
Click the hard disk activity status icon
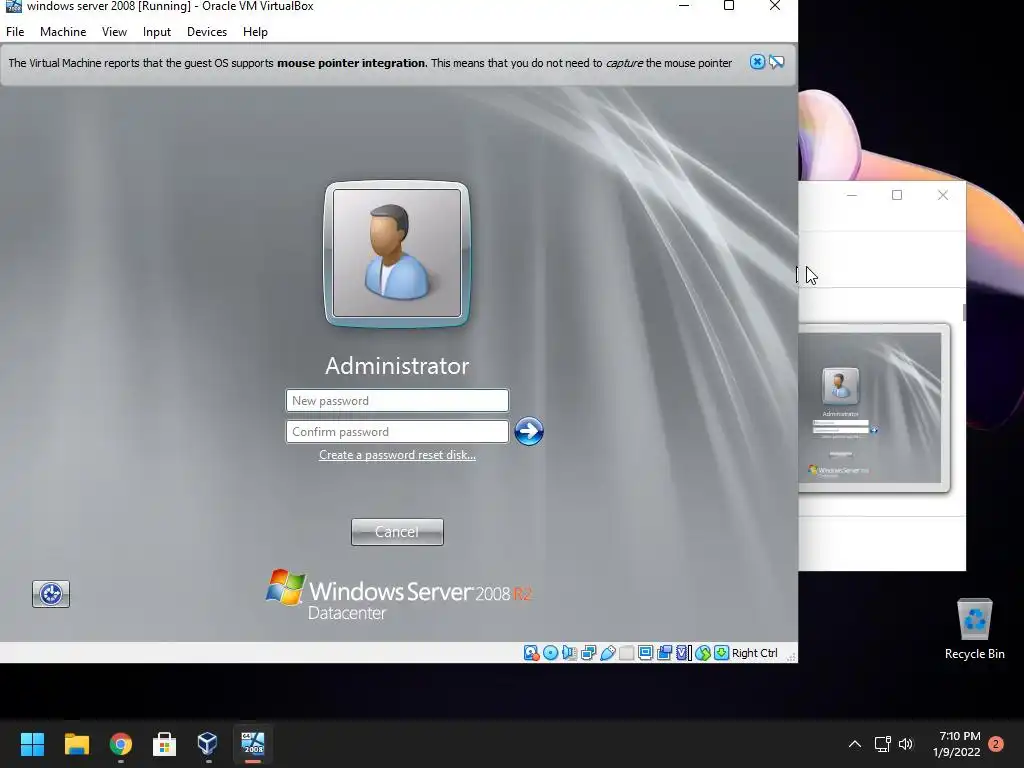(531, 653)
